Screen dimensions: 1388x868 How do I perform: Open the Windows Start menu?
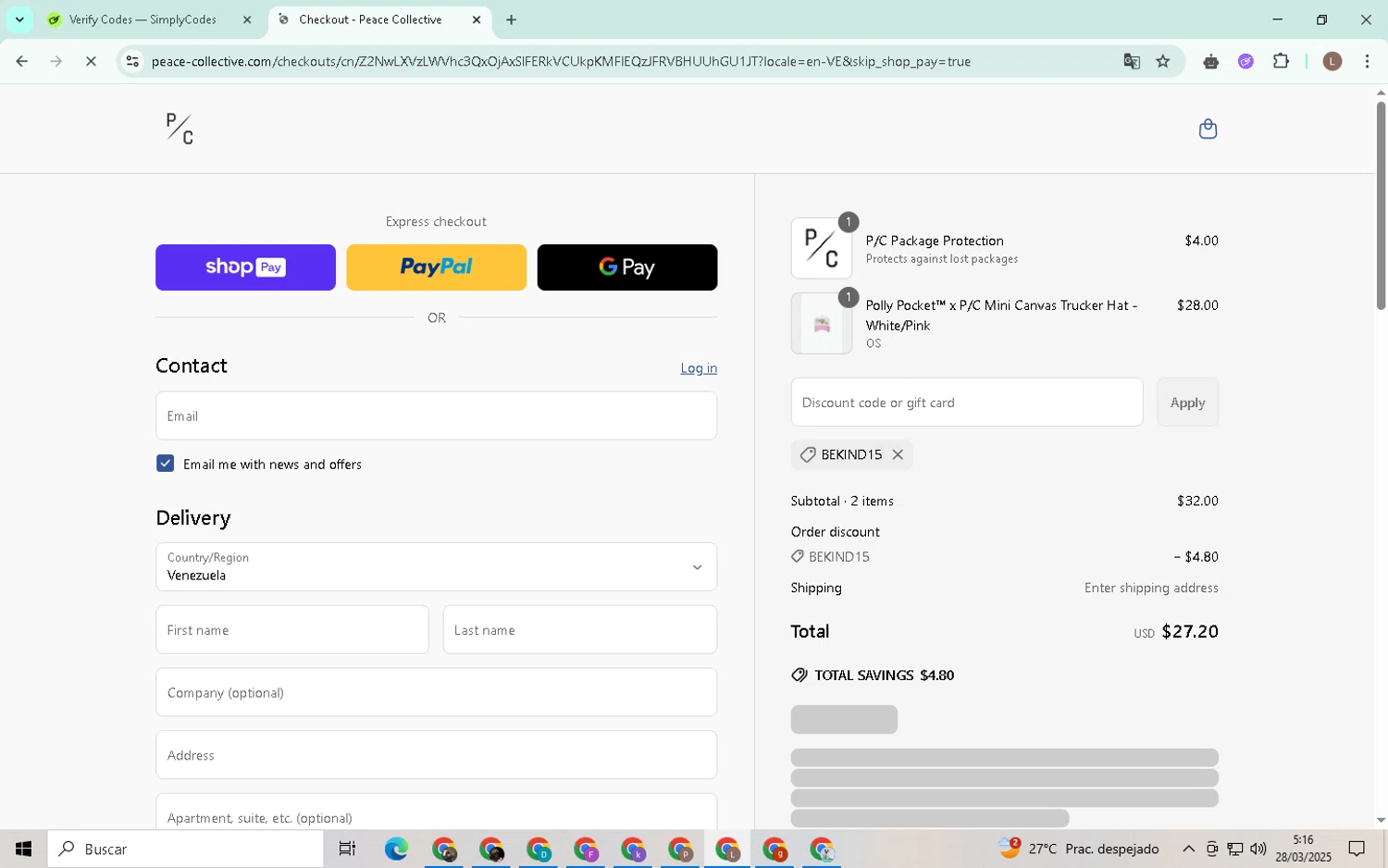[23, 849]
